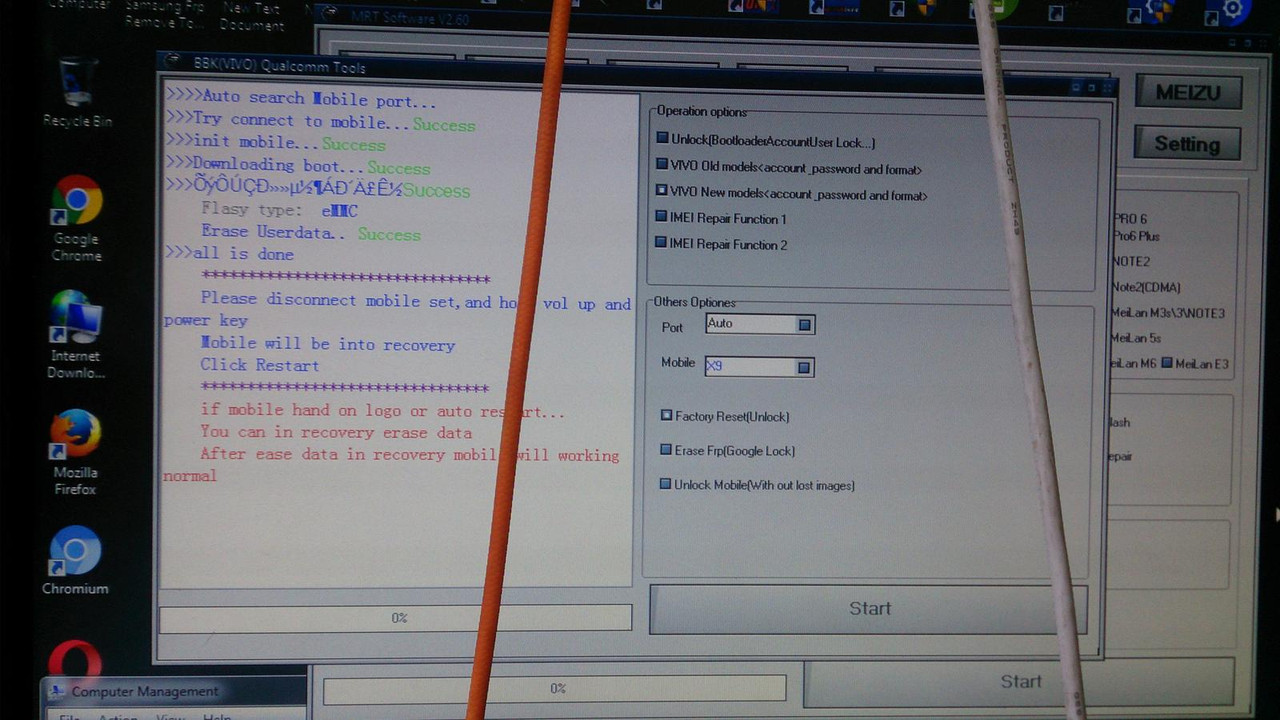Check Unlock Mobile(With out lost images)
This screenshot has width=1280, height=720.
(x=665, y=484)
